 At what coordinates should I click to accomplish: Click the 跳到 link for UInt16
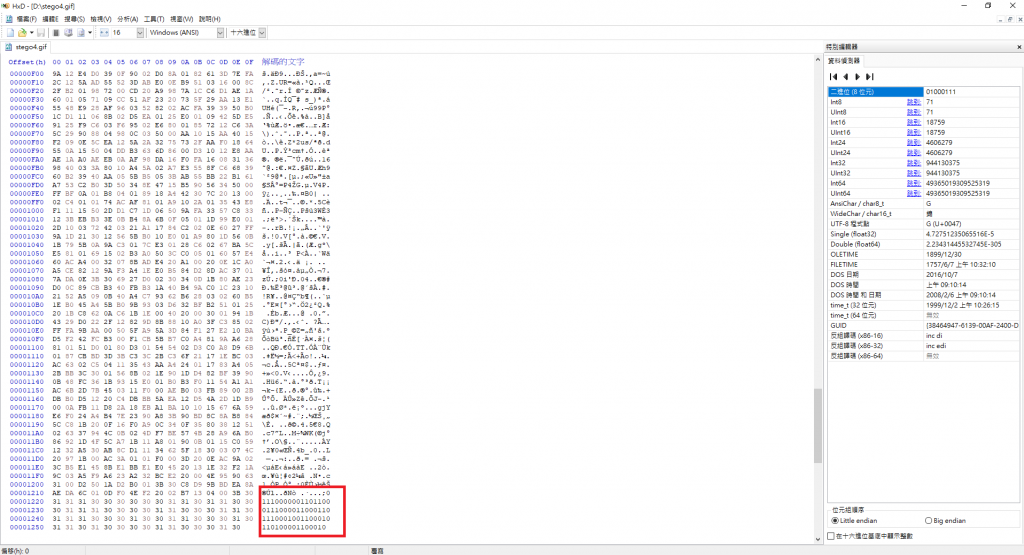coord(914,133)
